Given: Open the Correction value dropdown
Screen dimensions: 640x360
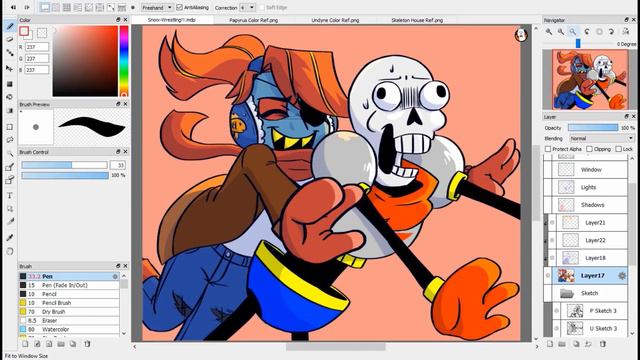Looking at the screenshot, I should click(x=247, y=7).
